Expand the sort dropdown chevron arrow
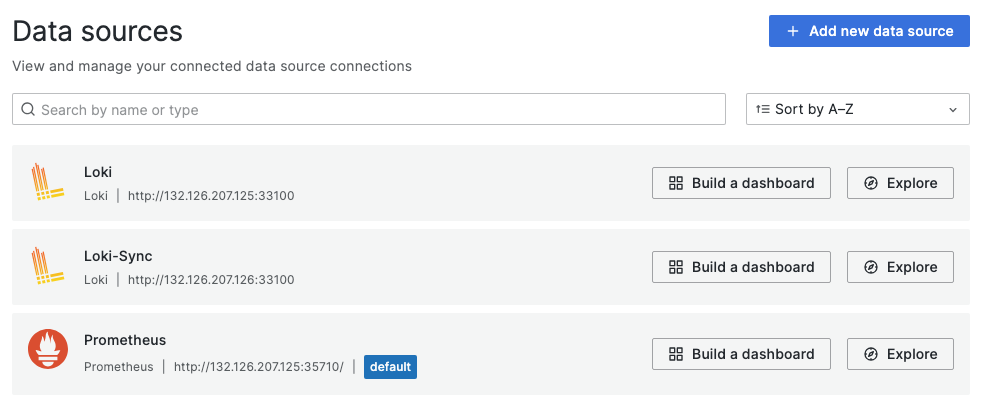This screenshot has height=407, width=985. (953, 110)
